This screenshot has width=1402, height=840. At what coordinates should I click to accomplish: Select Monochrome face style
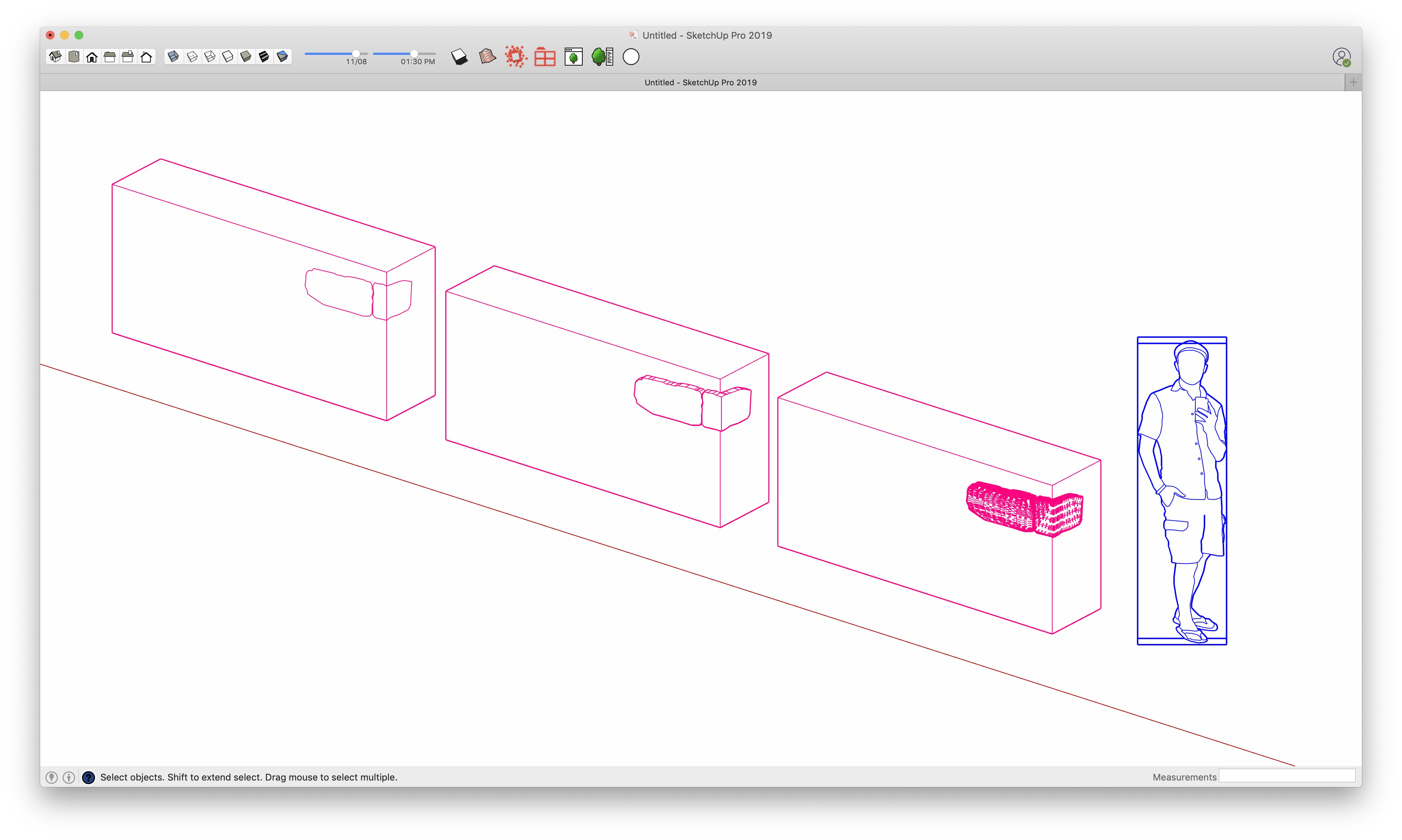pyautogui.click(x=283, y=57)
